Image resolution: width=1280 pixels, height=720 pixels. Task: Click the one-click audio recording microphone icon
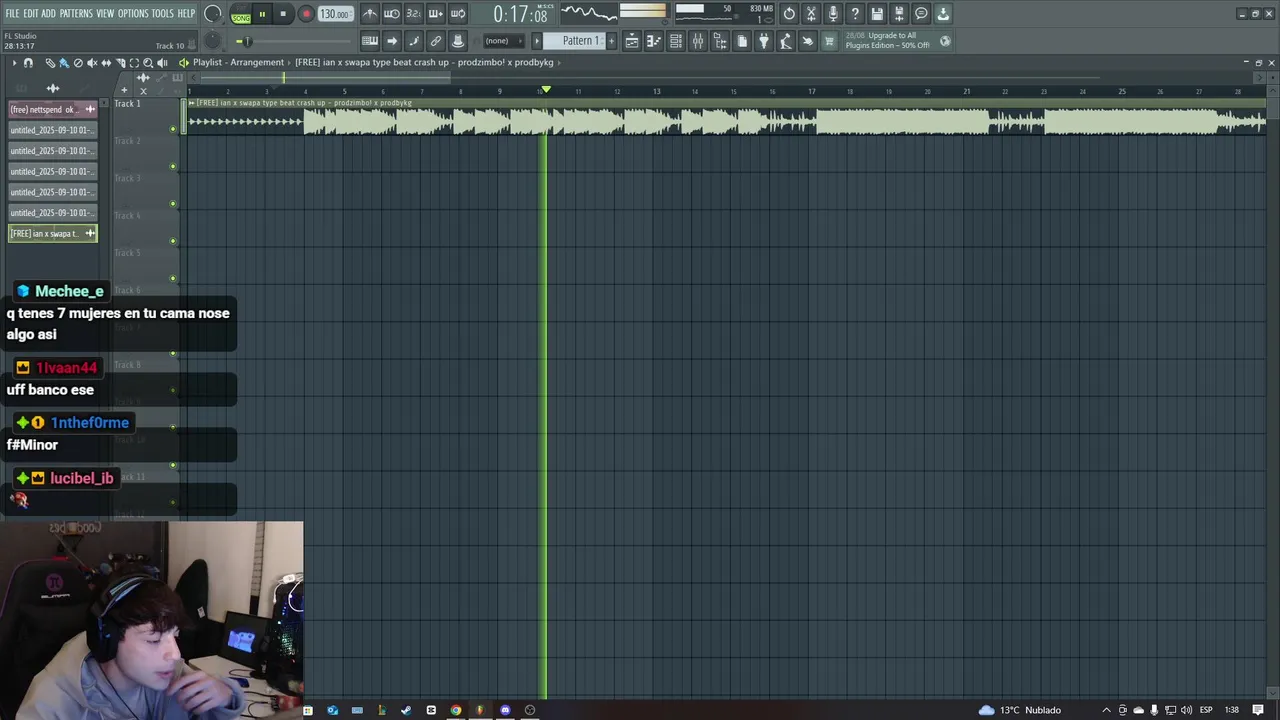click(833, 14)
